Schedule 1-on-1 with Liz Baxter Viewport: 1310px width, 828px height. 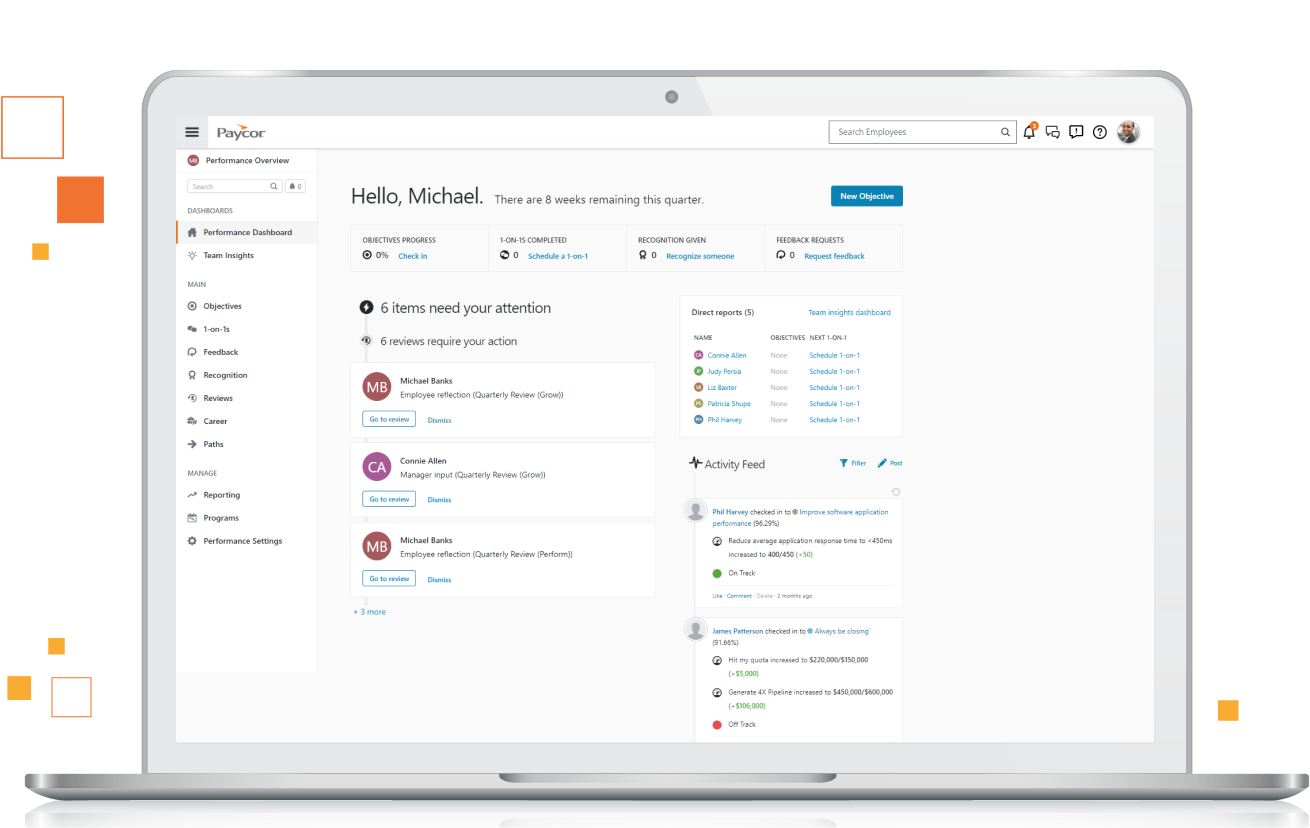click(x=835, y=387)
